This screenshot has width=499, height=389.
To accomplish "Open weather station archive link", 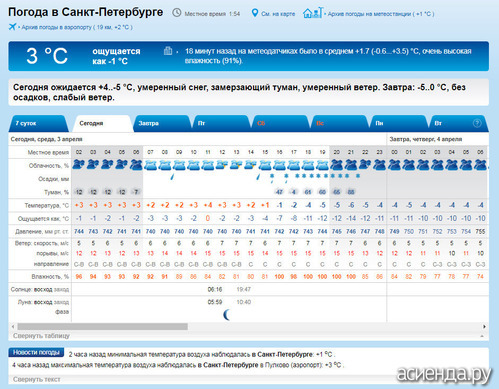I will [x=381, y=14].
